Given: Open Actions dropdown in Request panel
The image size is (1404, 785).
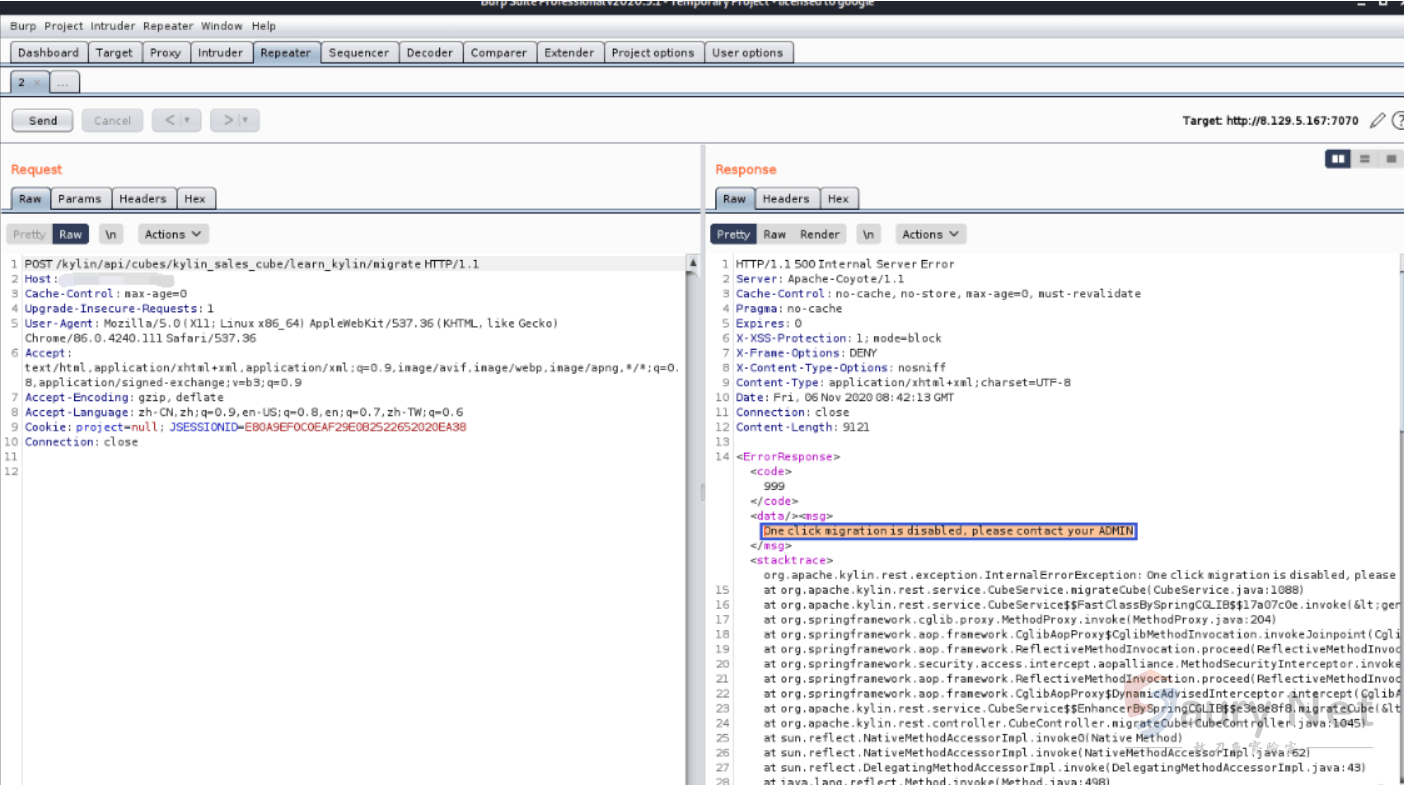Looking at the screenshot, I should (x=173, y=234).
